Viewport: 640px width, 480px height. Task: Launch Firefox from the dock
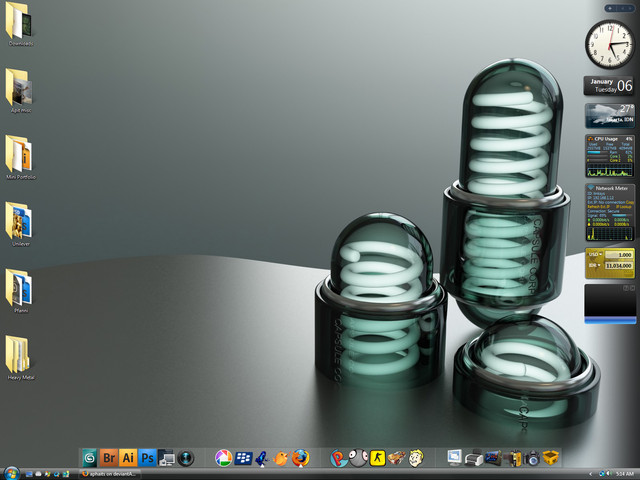(x=300, y=458)
